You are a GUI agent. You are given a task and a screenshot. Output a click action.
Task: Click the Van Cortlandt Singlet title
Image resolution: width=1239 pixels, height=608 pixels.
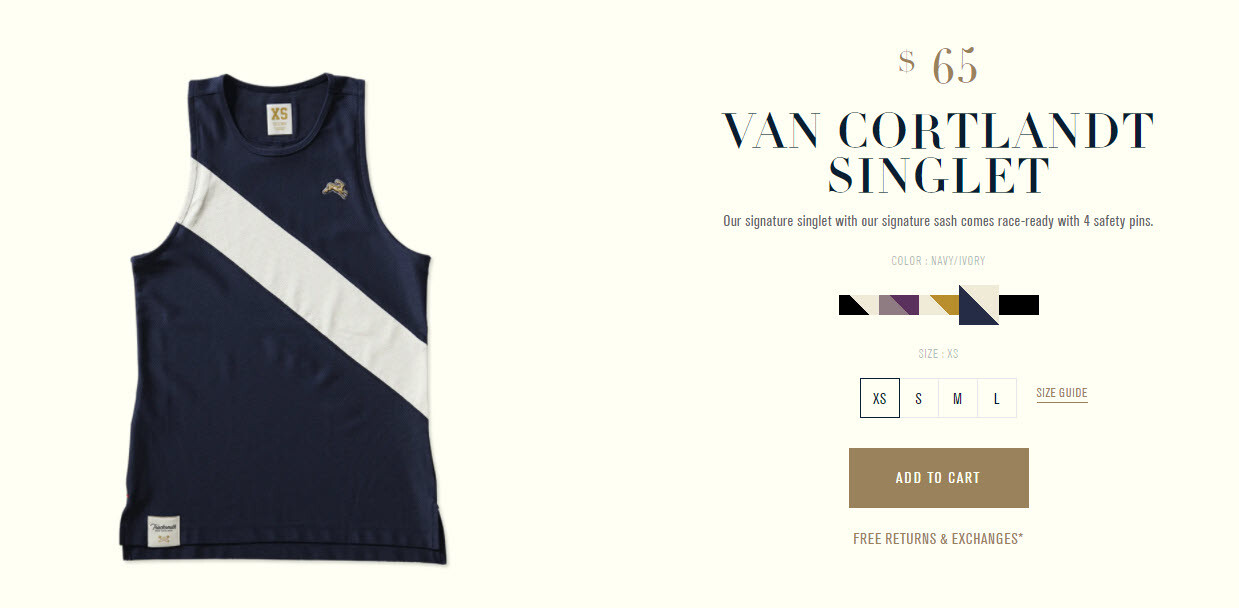(x=938, y=153)
